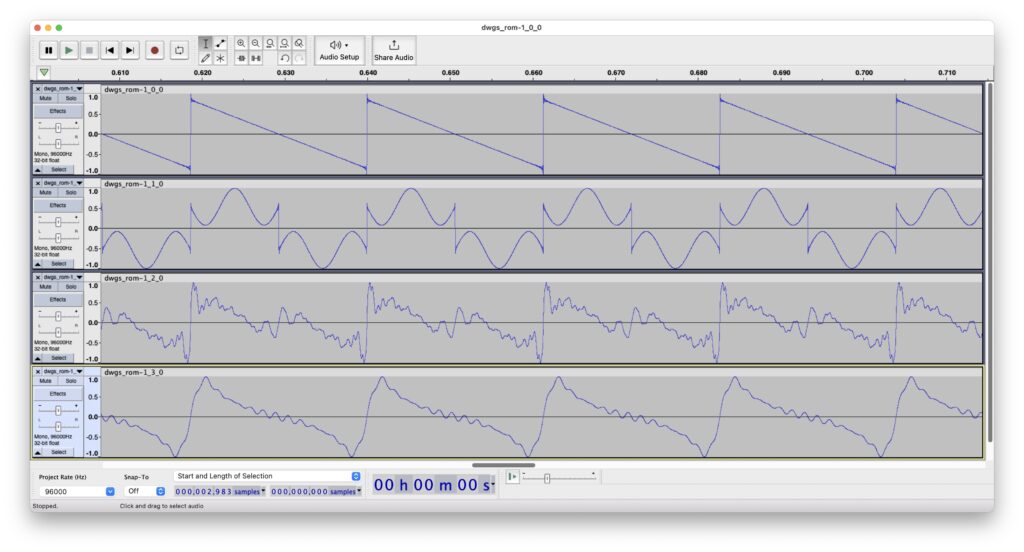Image resolution: width=1024 pixels, height=552 pixels.
Task: Click the Zoom In magnifier
Action: point(241,44)
